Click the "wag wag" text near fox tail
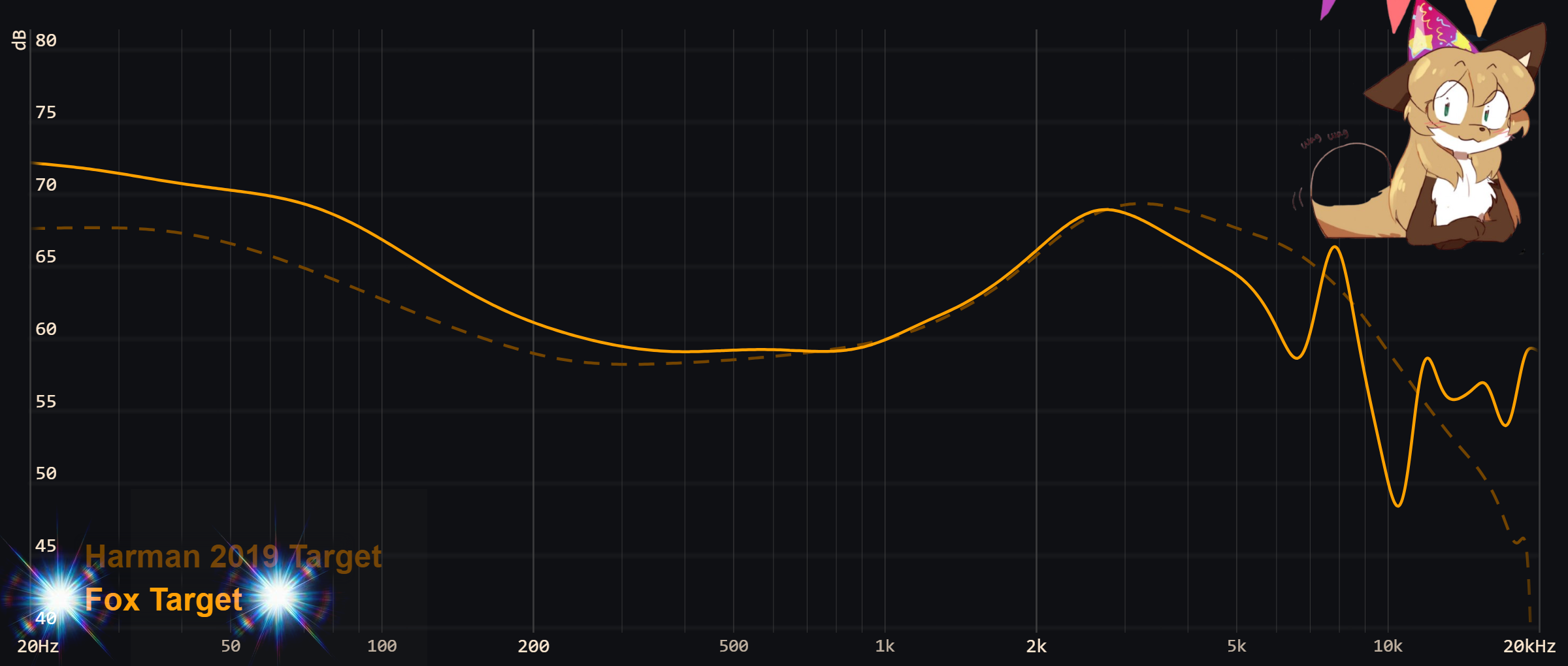The width and height of the screenshot is (1568, 666). (1324, 138)
